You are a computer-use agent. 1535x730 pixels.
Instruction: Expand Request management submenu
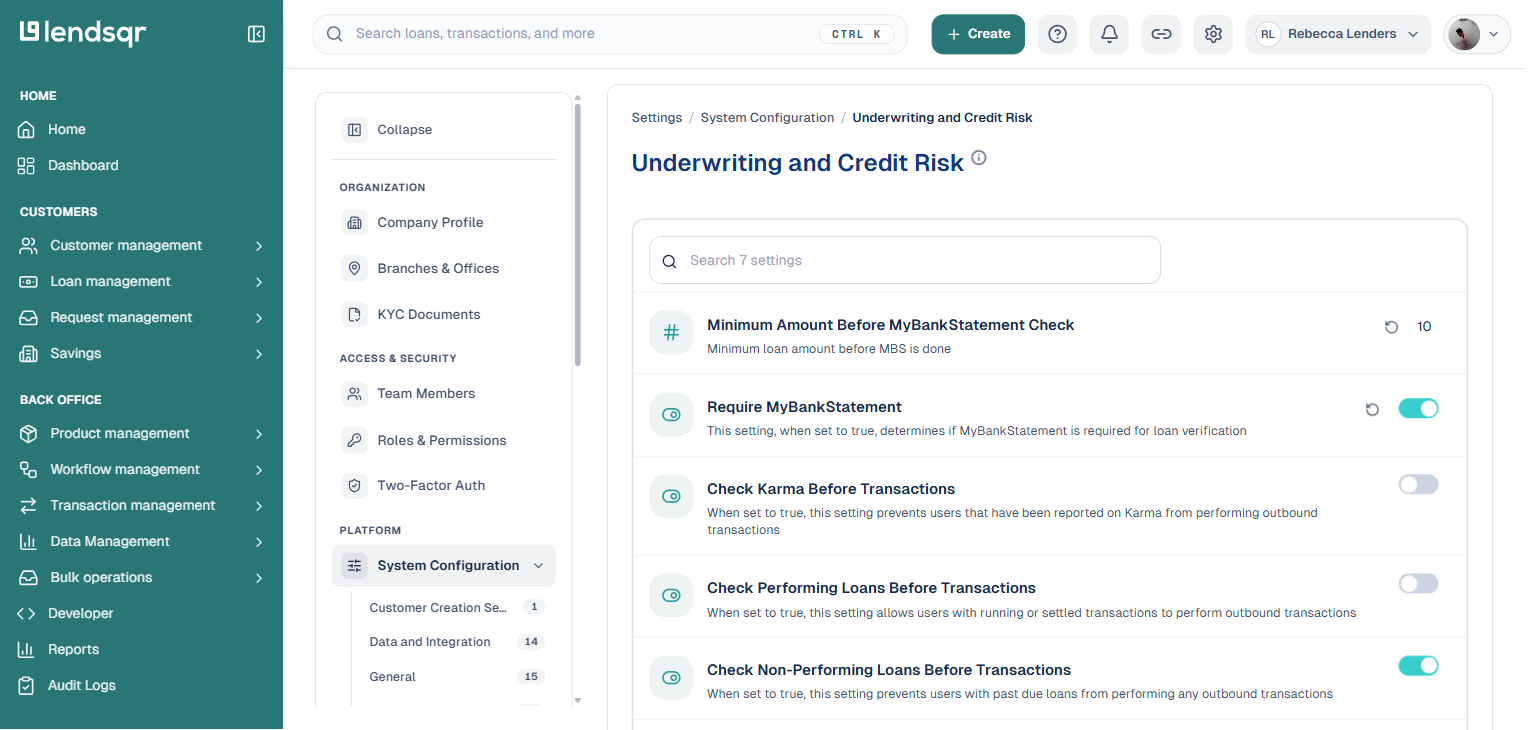141,318
